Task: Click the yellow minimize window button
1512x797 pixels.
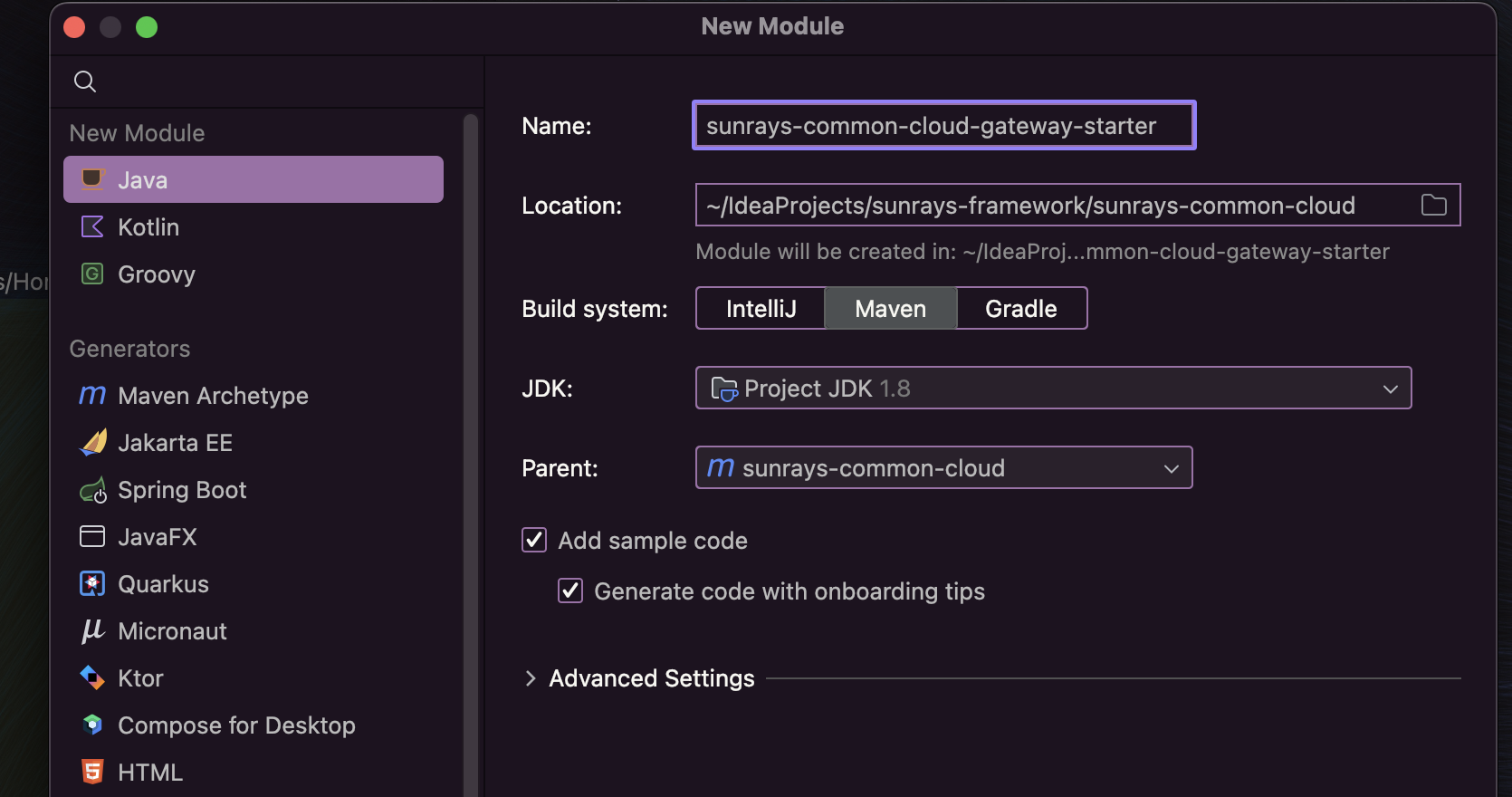Action: pyautogui.click(x=110, y=27)
